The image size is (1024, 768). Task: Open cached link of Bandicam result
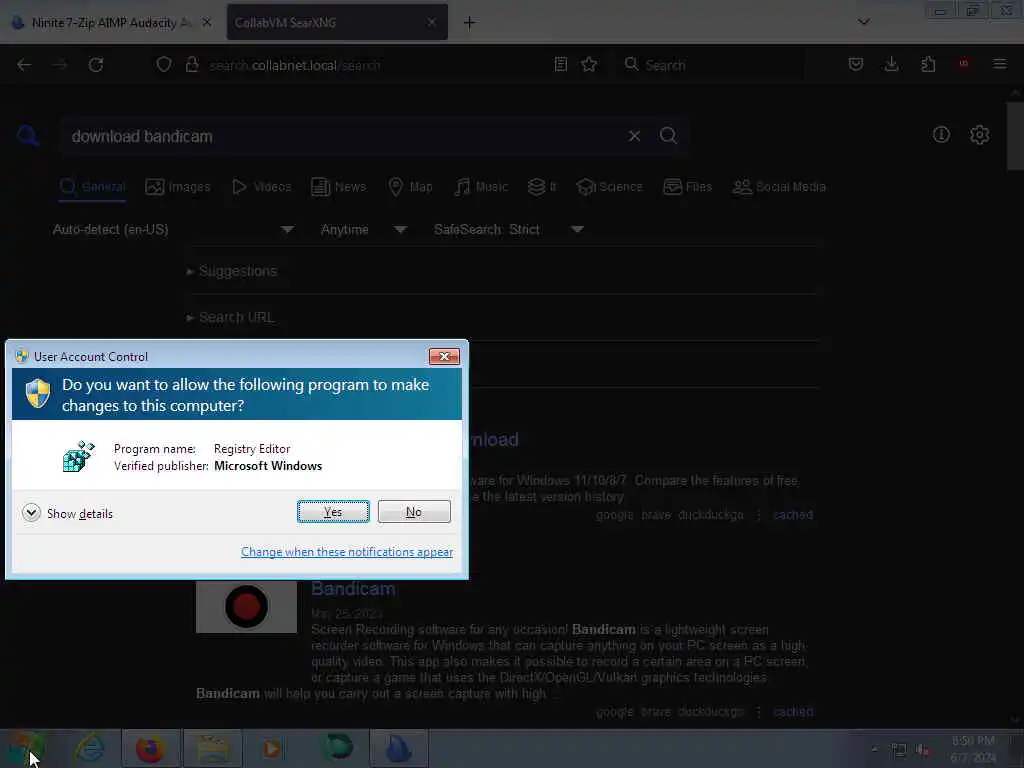coord(793,711)
